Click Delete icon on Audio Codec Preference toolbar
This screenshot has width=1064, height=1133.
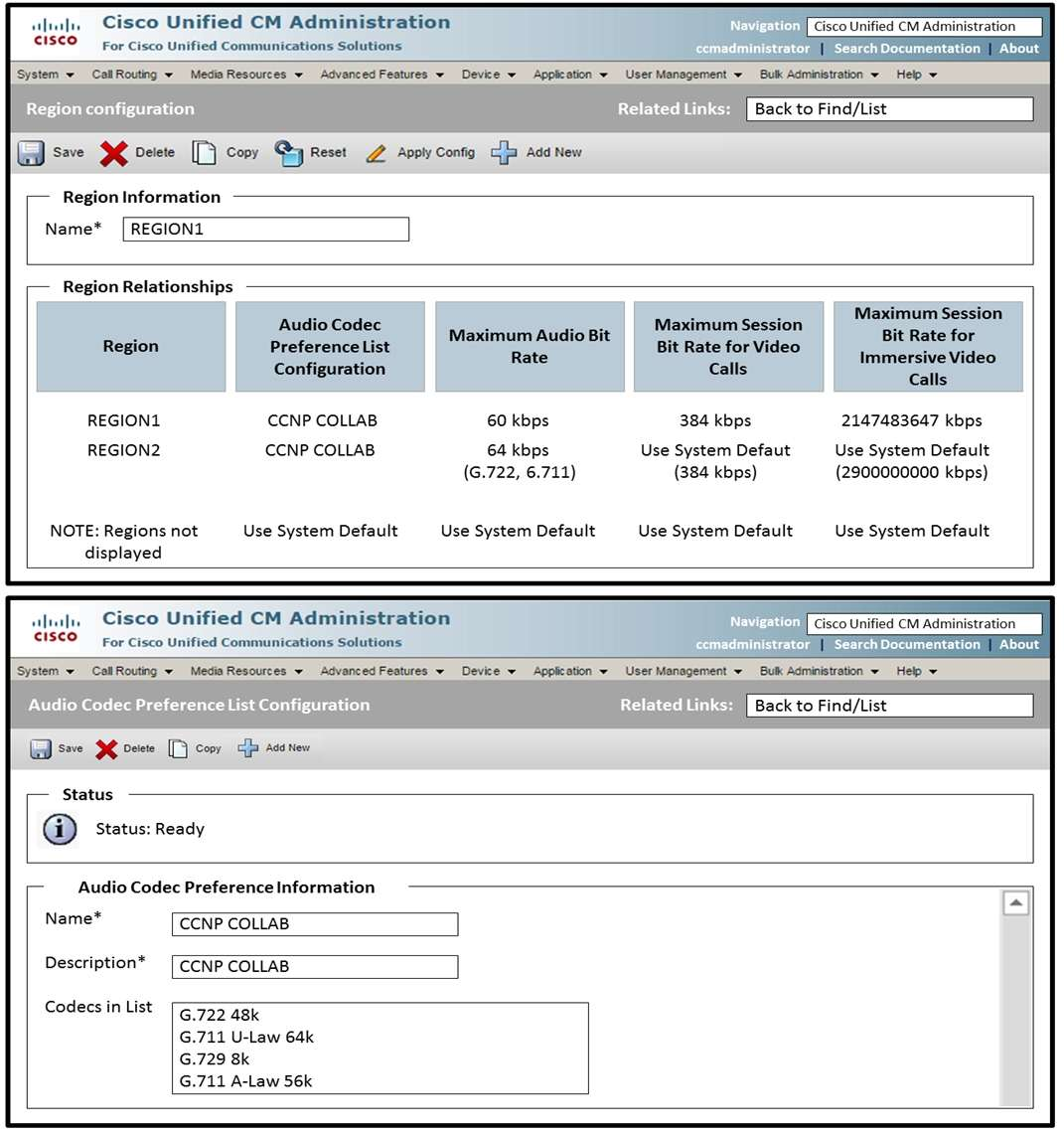[106, 748]
